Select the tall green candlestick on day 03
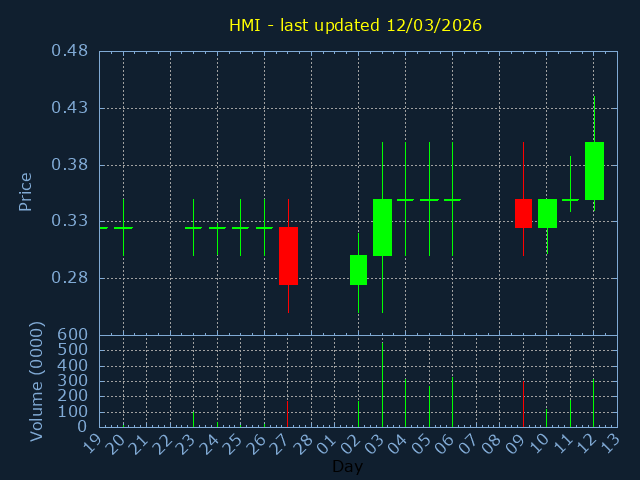 point(382,228)
